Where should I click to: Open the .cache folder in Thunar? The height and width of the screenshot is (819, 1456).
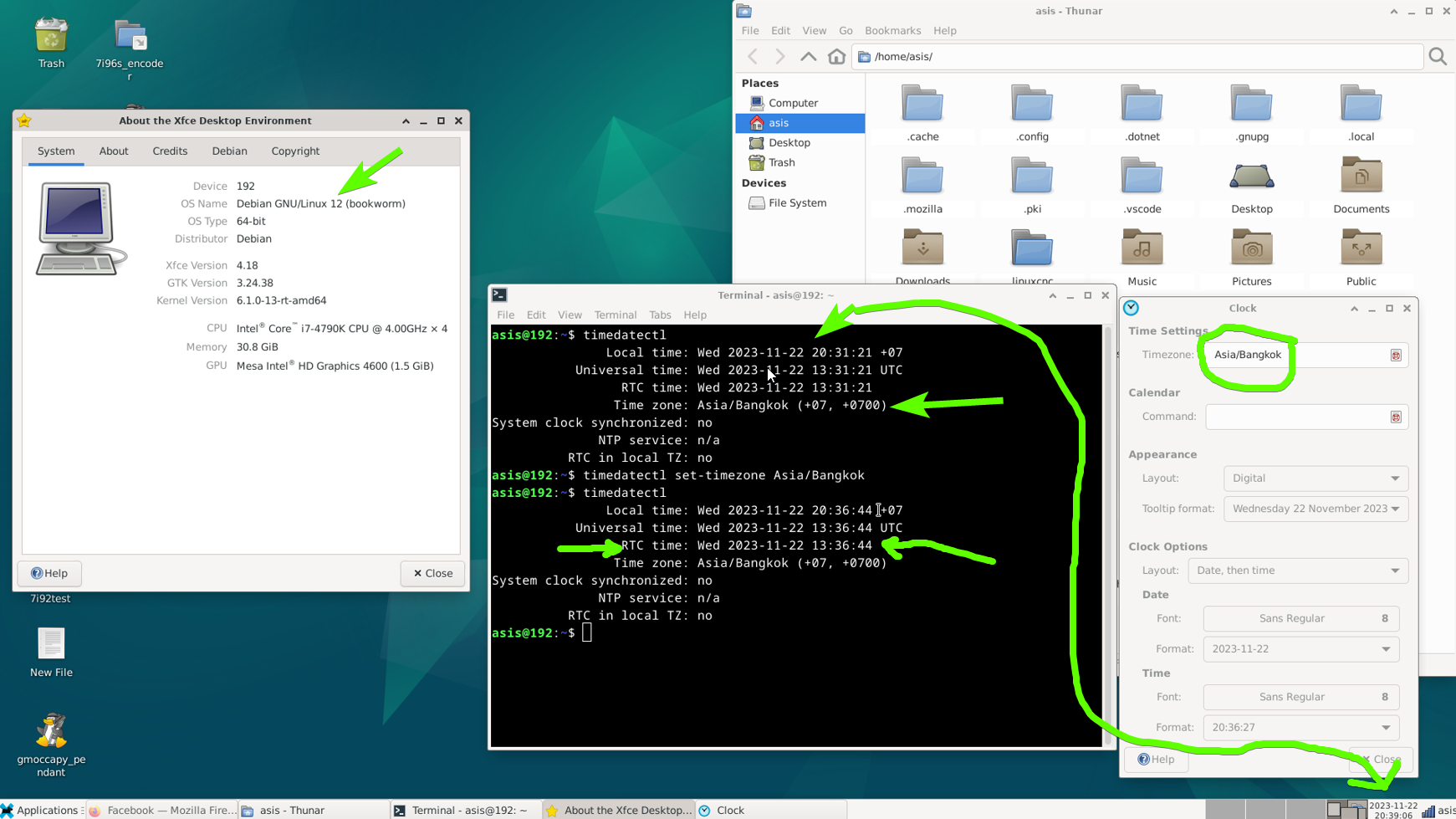(922, 113)
